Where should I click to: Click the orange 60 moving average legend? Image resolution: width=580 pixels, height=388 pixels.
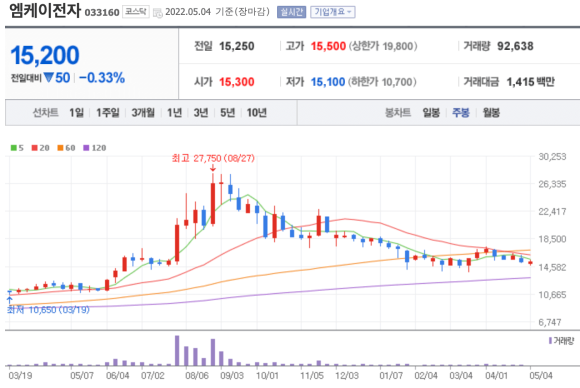[x=66, y=148]
